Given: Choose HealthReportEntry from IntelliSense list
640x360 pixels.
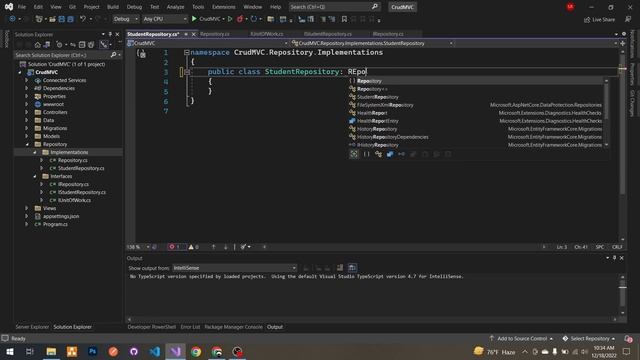Looking at the screenshot, I should [x=378, y=121].
